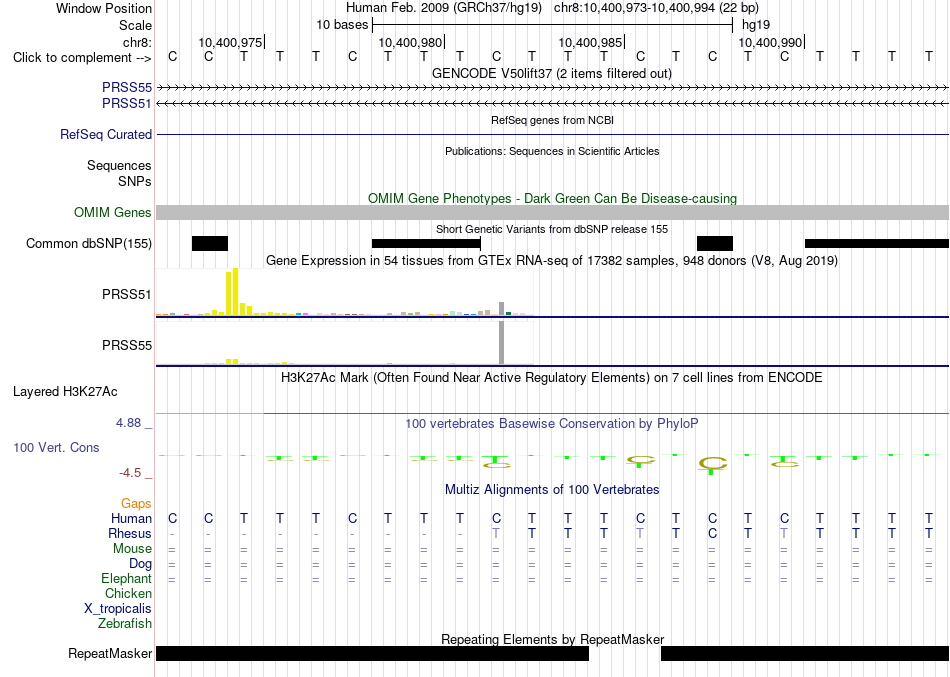950x677 pixels.
Task: Open the 'RefSeq genes from NCBI' title
Action: [553, 120]
